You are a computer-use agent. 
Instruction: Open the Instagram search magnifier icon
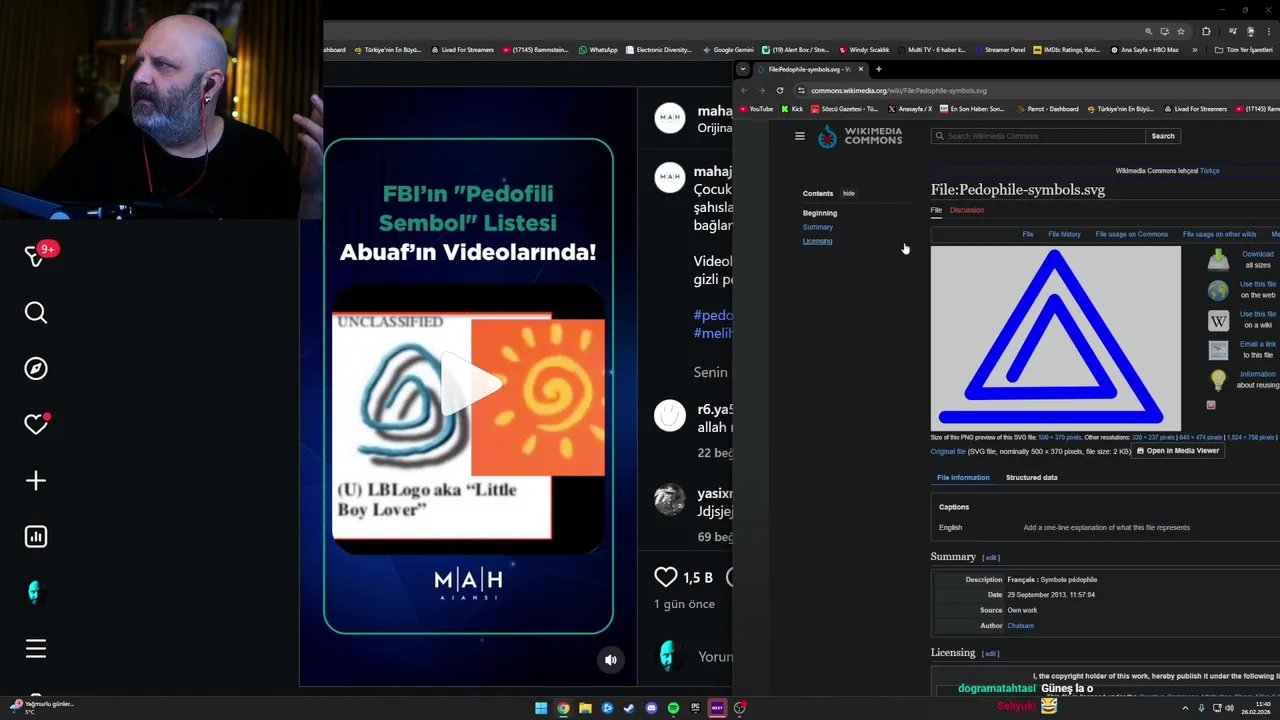tap(36, 313)
